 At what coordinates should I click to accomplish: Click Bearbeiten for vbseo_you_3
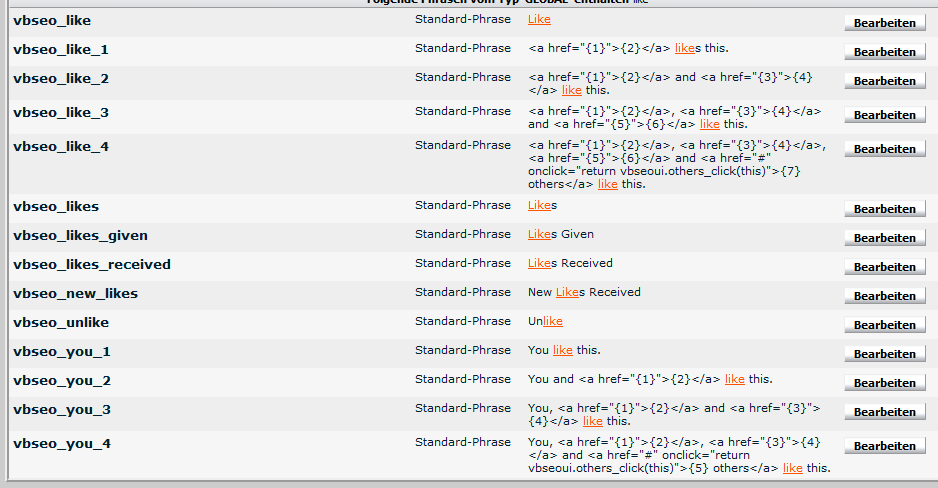point(885,412)
